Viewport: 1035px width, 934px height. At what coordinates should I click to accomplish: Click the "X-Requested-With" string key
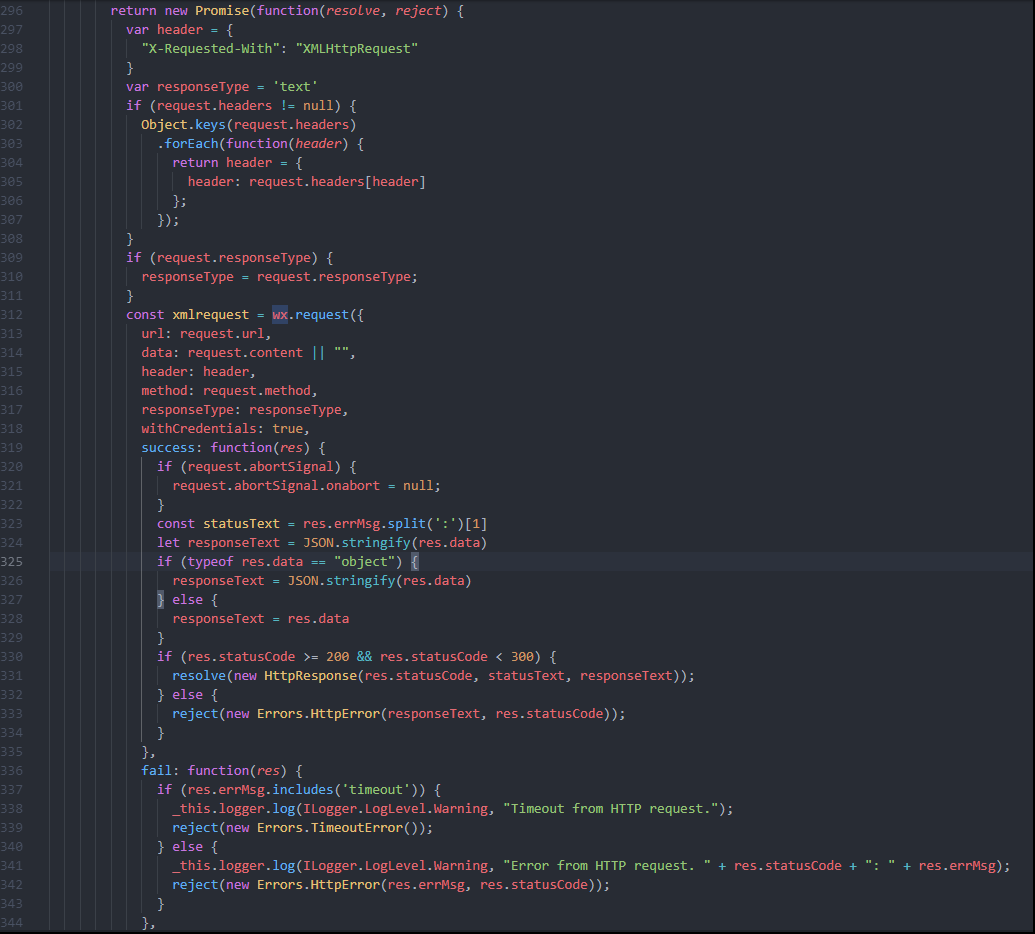211,49
